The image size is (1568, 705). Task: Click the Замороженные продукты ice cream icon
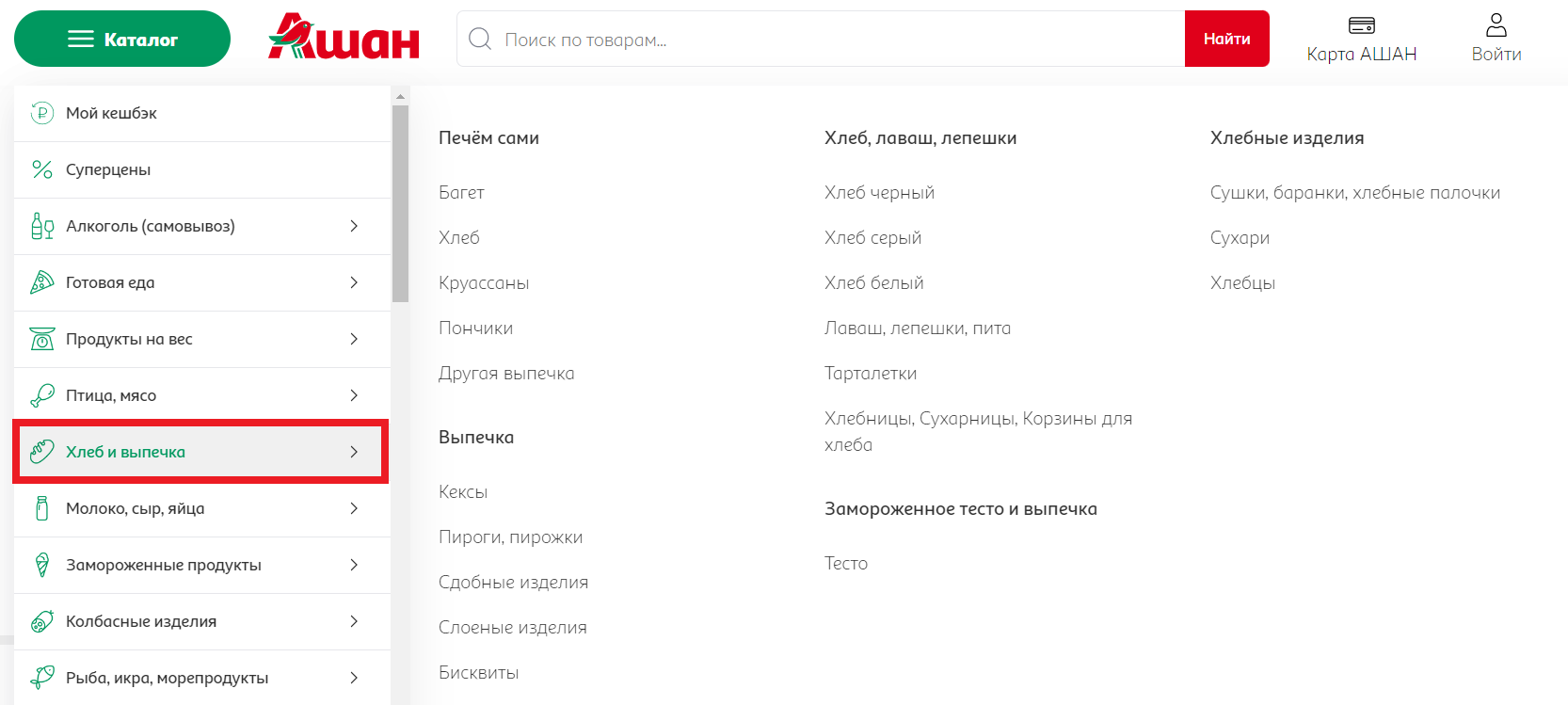[42, 565]
